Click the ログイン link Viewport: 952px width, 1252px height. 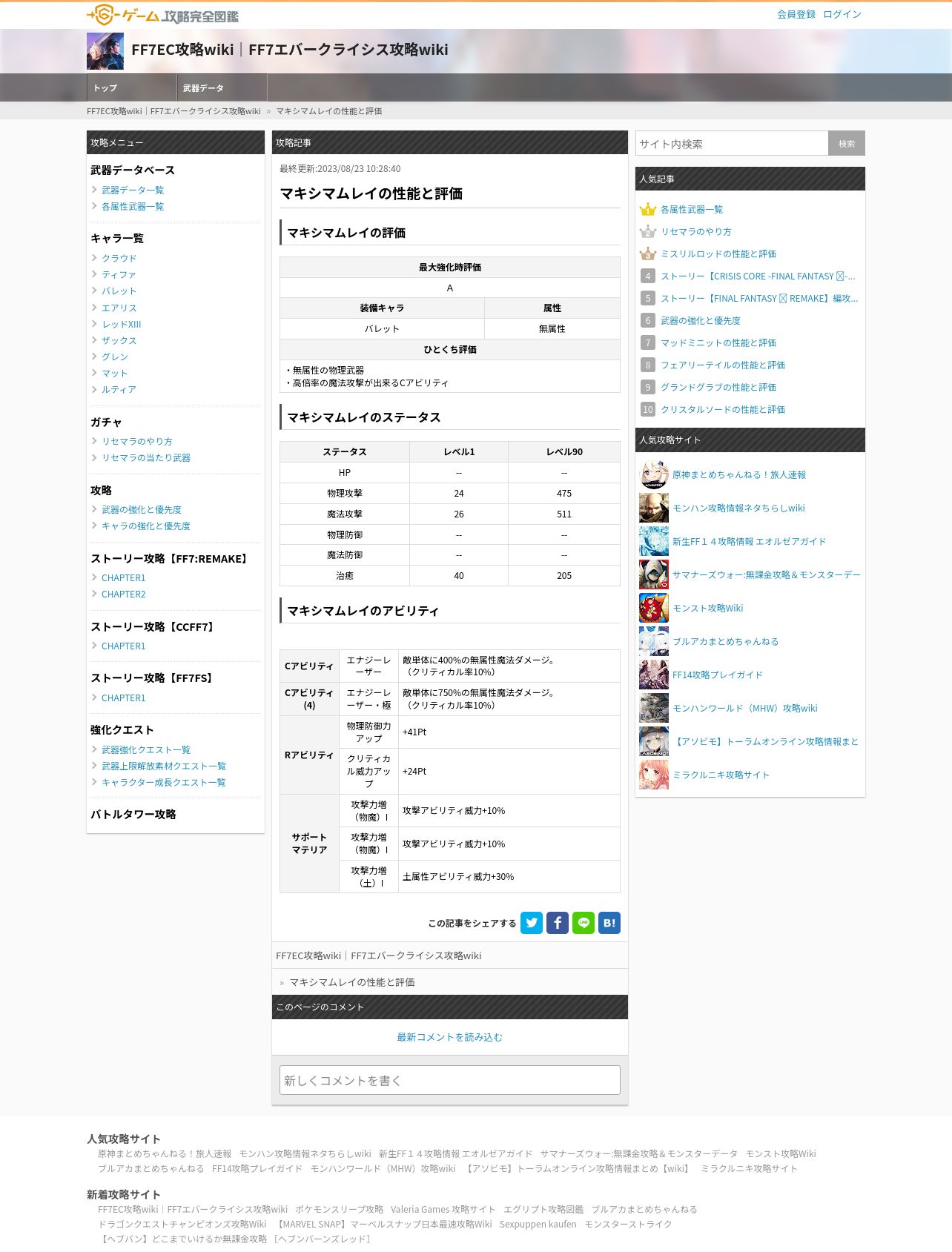click(x=842, y=14)
